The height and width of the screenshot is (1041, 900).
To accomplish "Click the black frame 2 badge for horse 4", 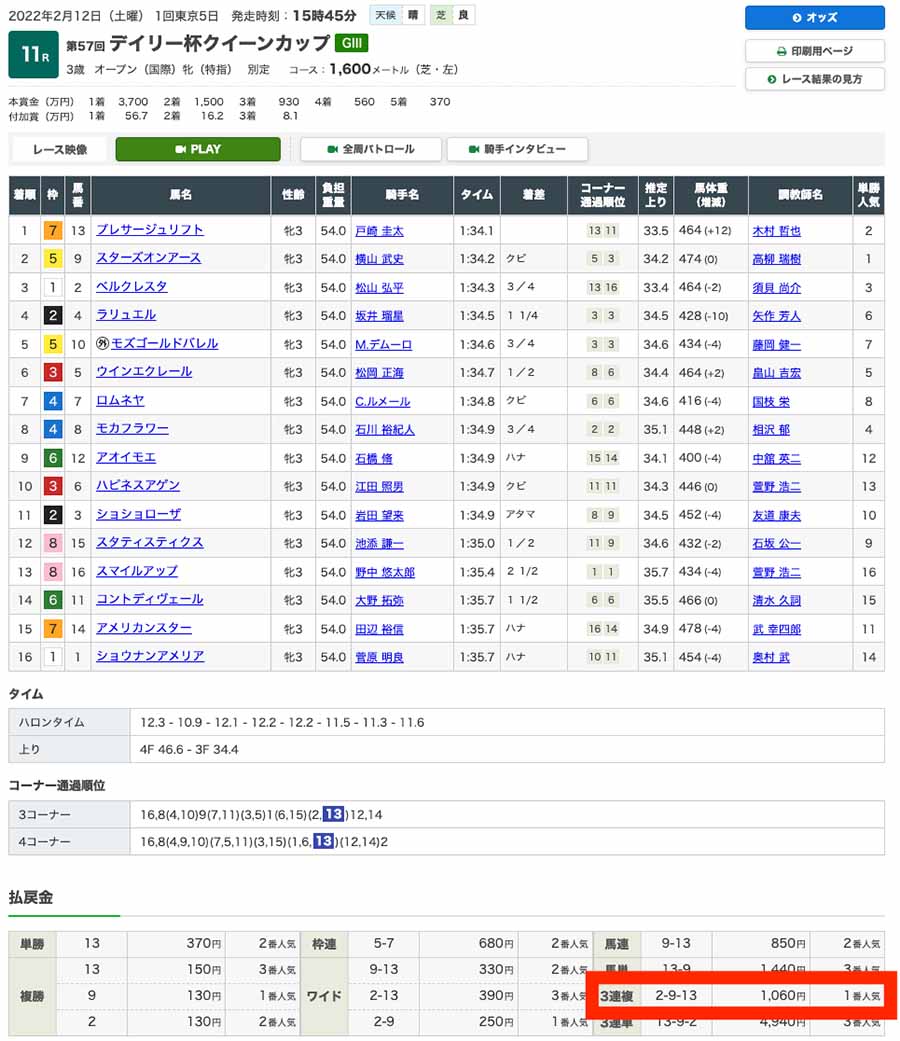I will 52,315.
